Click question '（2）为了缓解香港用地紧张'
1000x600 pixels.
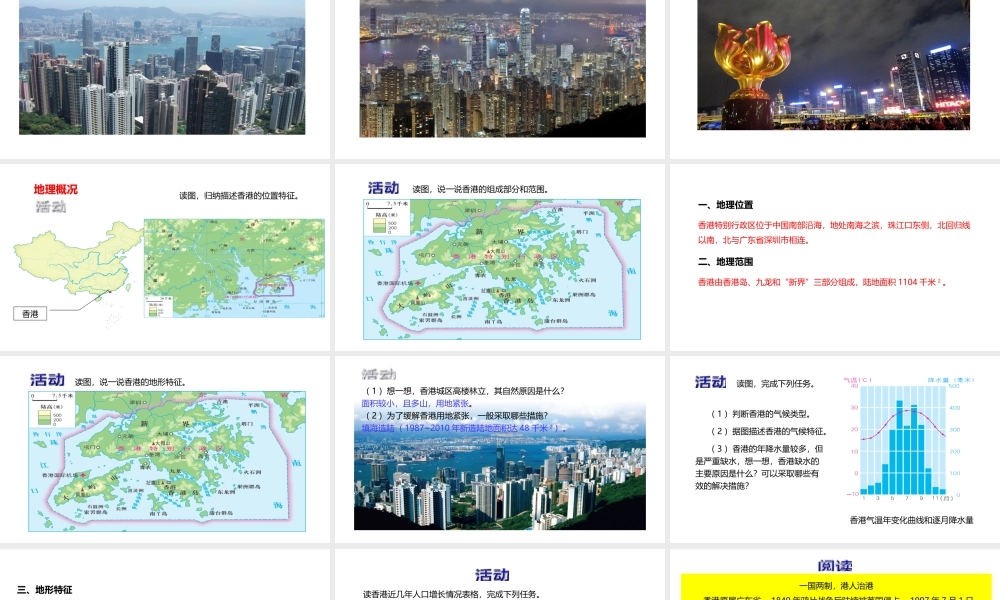click(x=455, y=416)
